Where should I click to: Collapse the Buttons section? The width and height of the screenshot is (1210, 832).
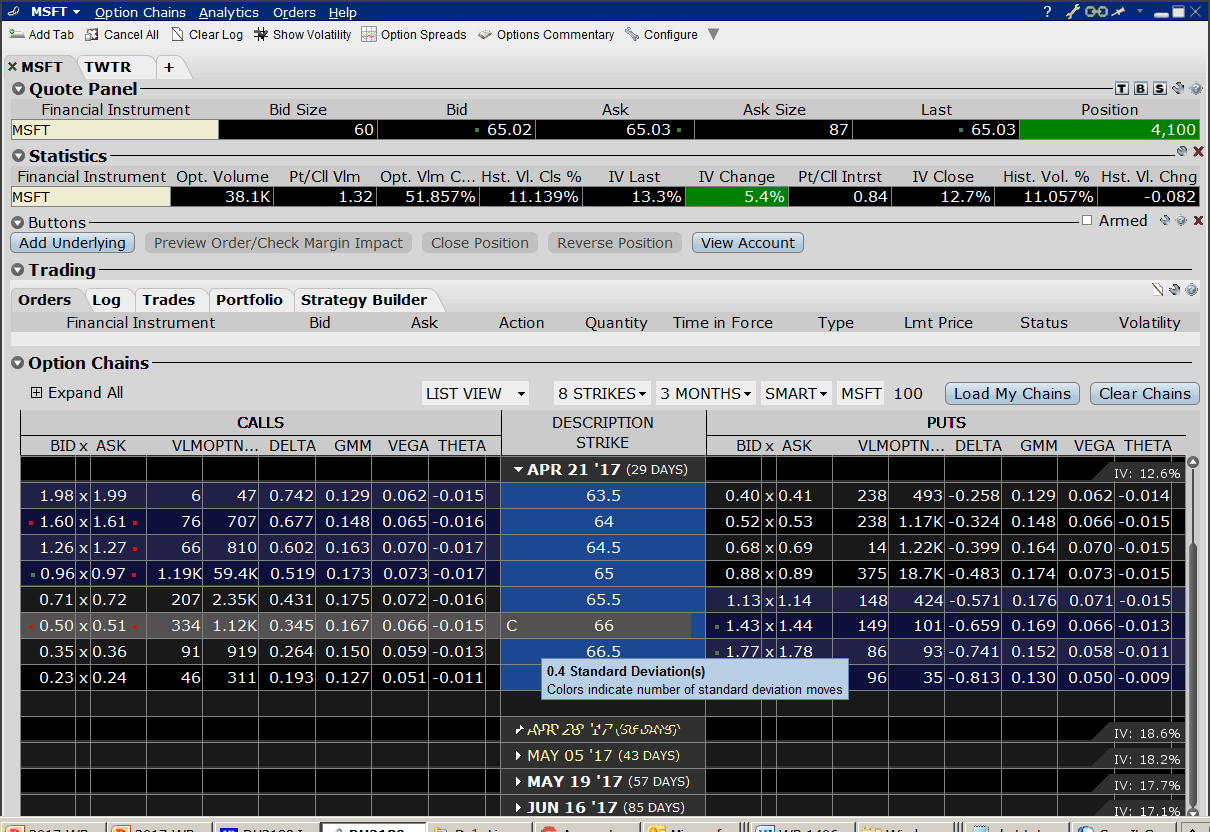(x=18, y=223)
